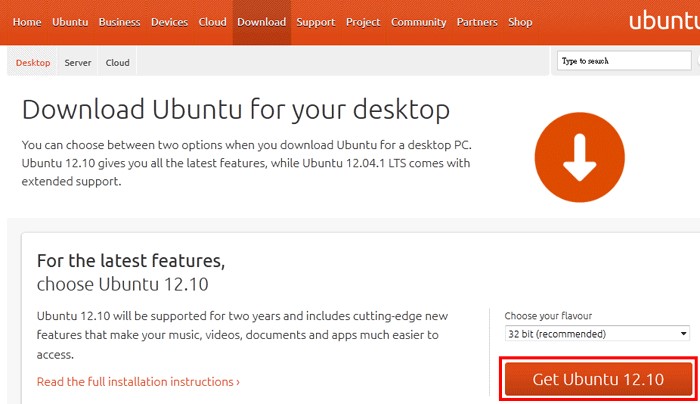Select the Download navigation item
The height and width of the screenshot is (404, 700).
[262, 22]
